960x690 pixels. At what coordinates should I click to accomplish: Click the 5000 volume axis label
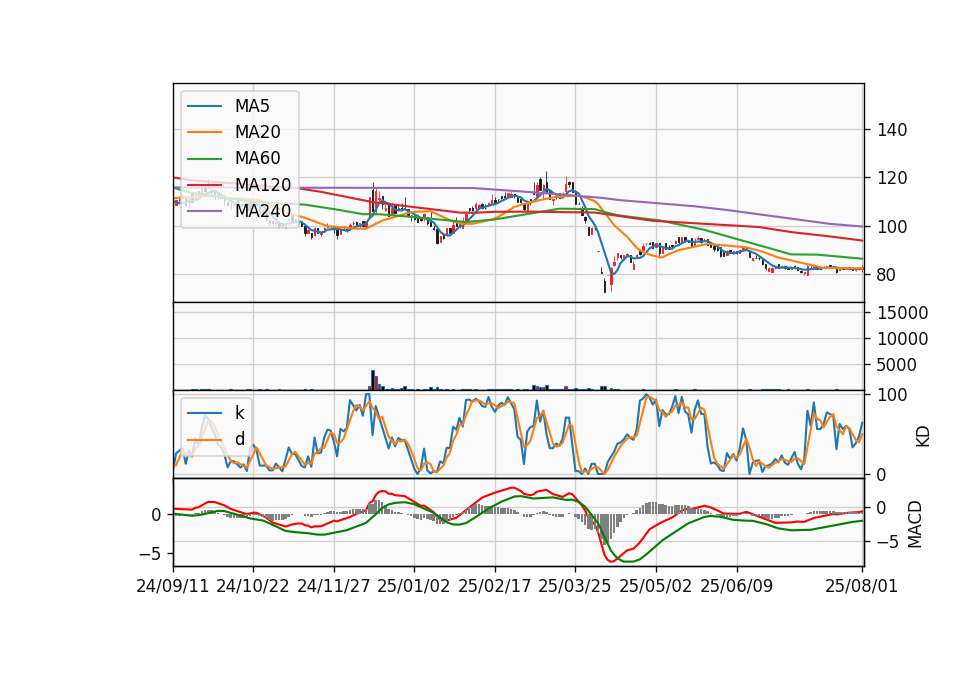(897, 365)
